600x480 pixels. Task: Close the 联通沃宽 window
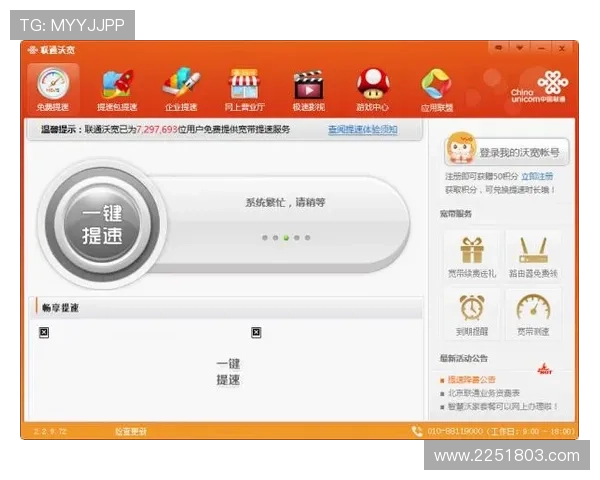pyautogui.click(x=562, y=48)
